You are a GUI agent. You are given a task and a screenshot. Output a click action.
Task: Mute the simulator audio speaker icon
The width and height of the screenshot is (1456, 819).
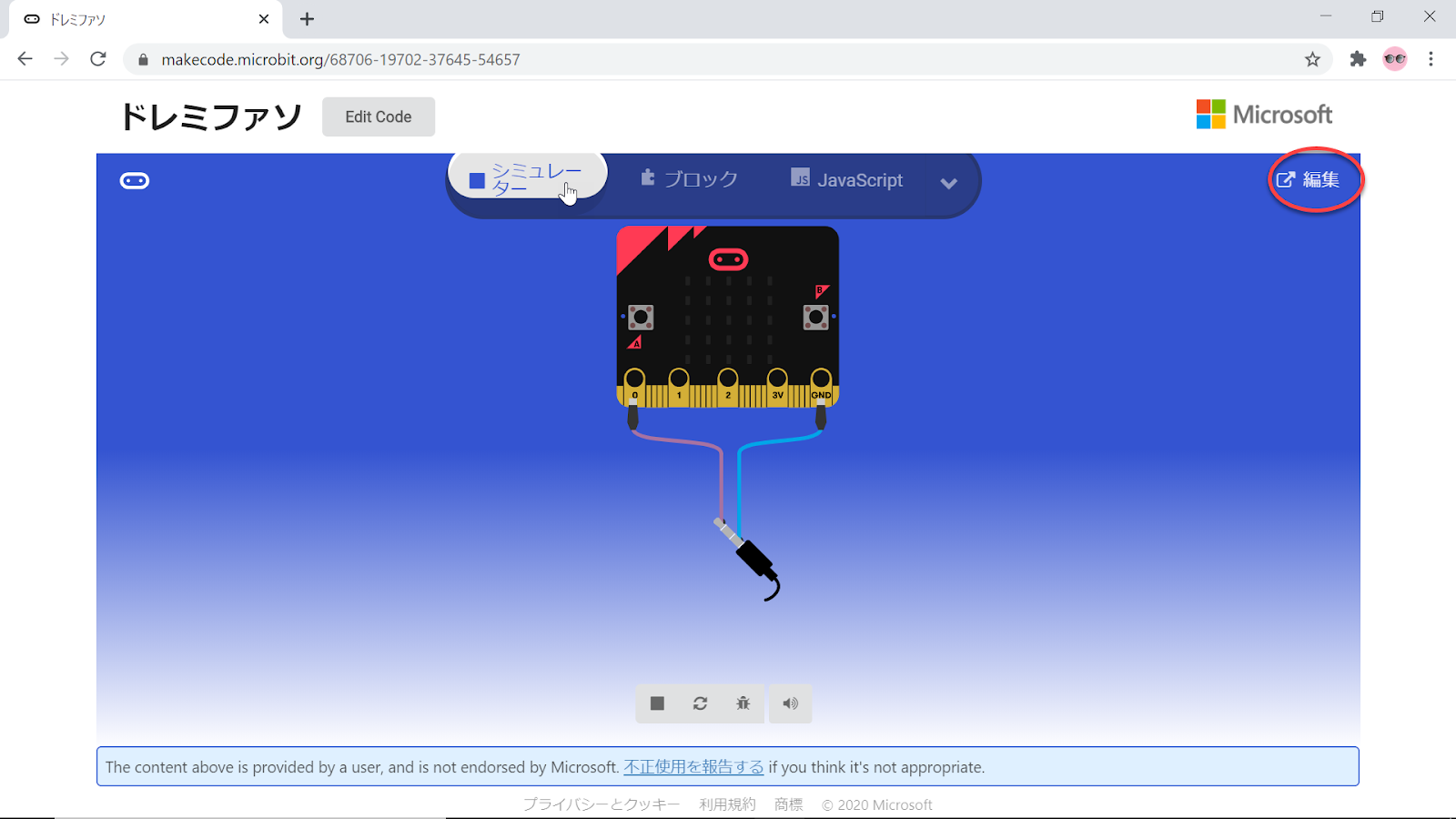tap(790, 703)
